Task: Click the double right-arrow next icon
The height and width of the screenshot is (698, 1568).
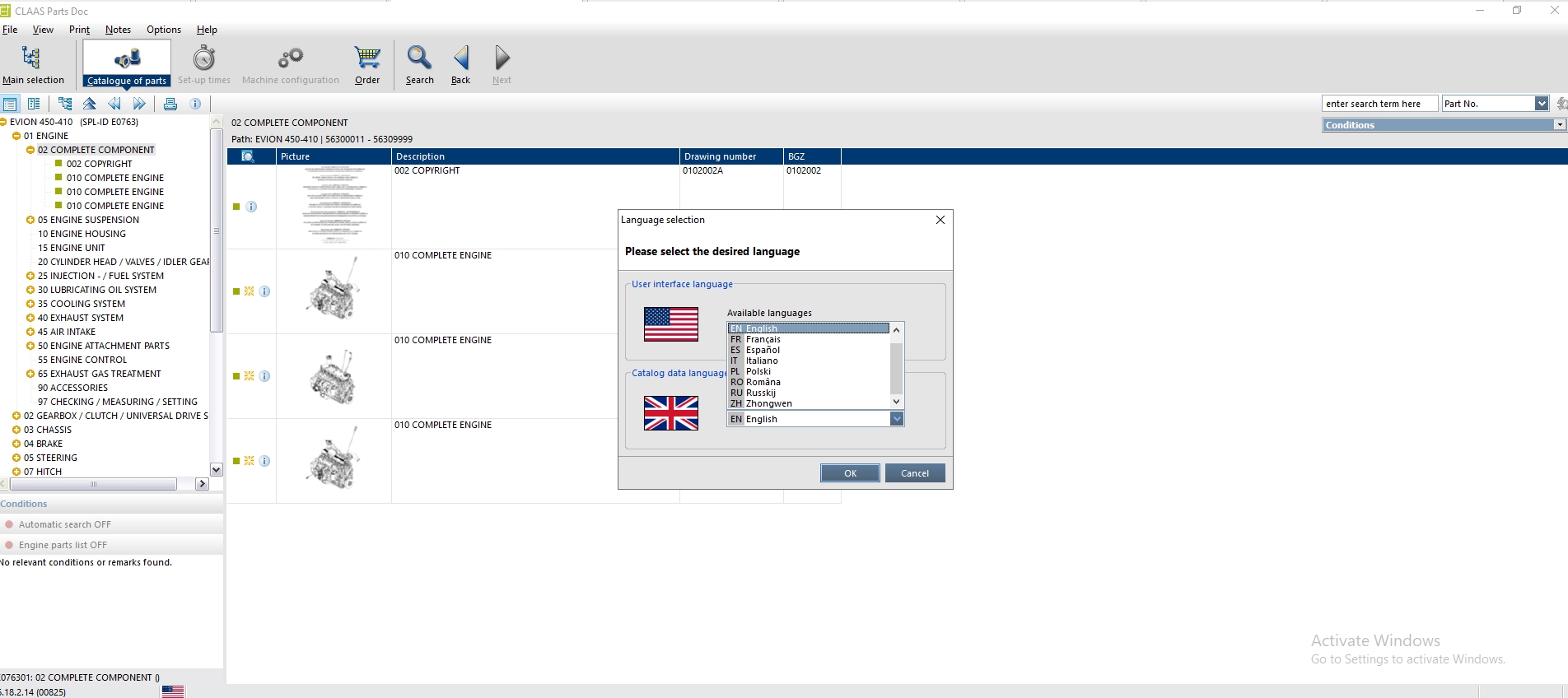Action: tap(139, 104)
